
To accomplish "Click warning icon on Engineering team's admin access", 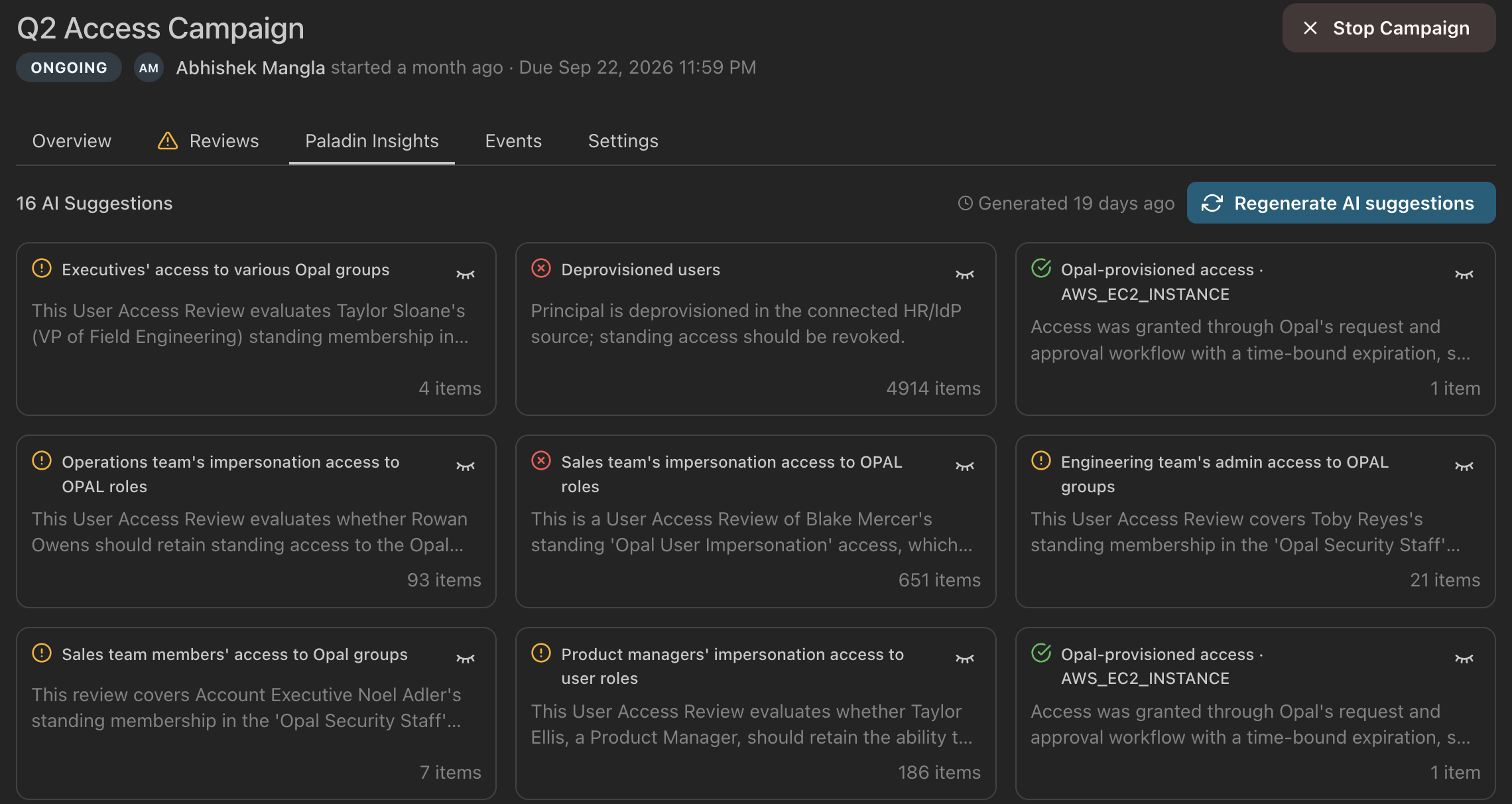I will [1041, 460].
